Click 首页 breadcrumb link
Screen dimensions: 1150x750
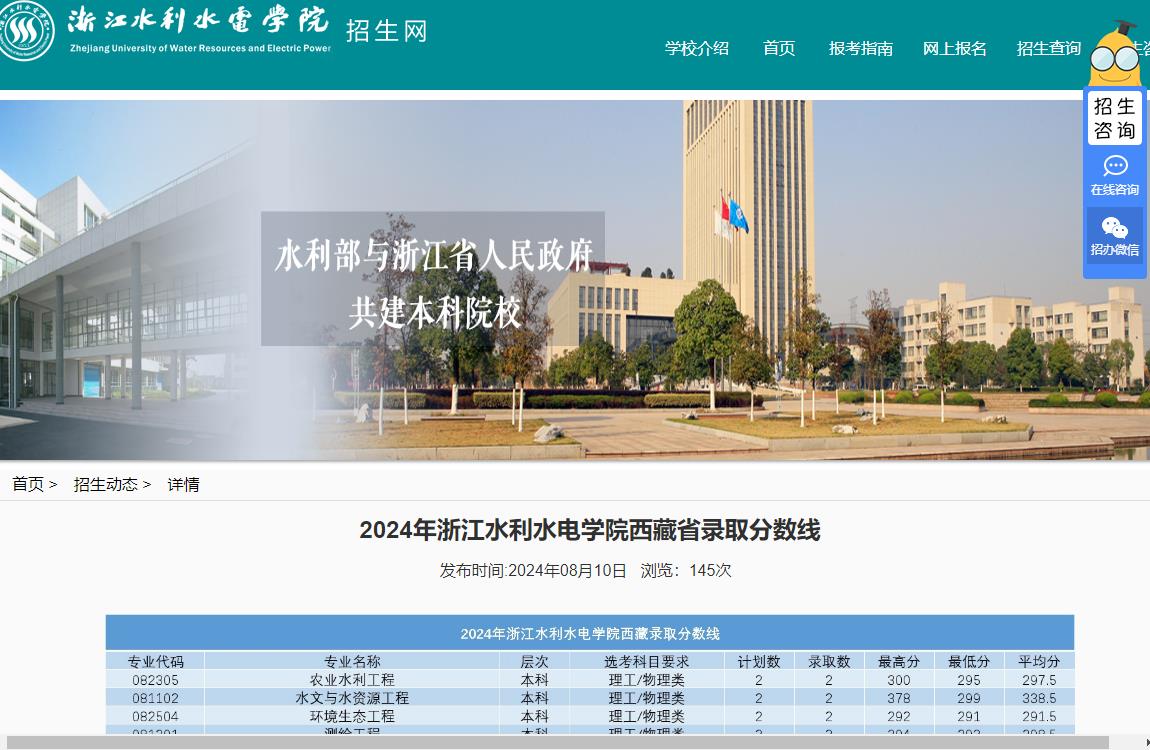pos(28,484)
